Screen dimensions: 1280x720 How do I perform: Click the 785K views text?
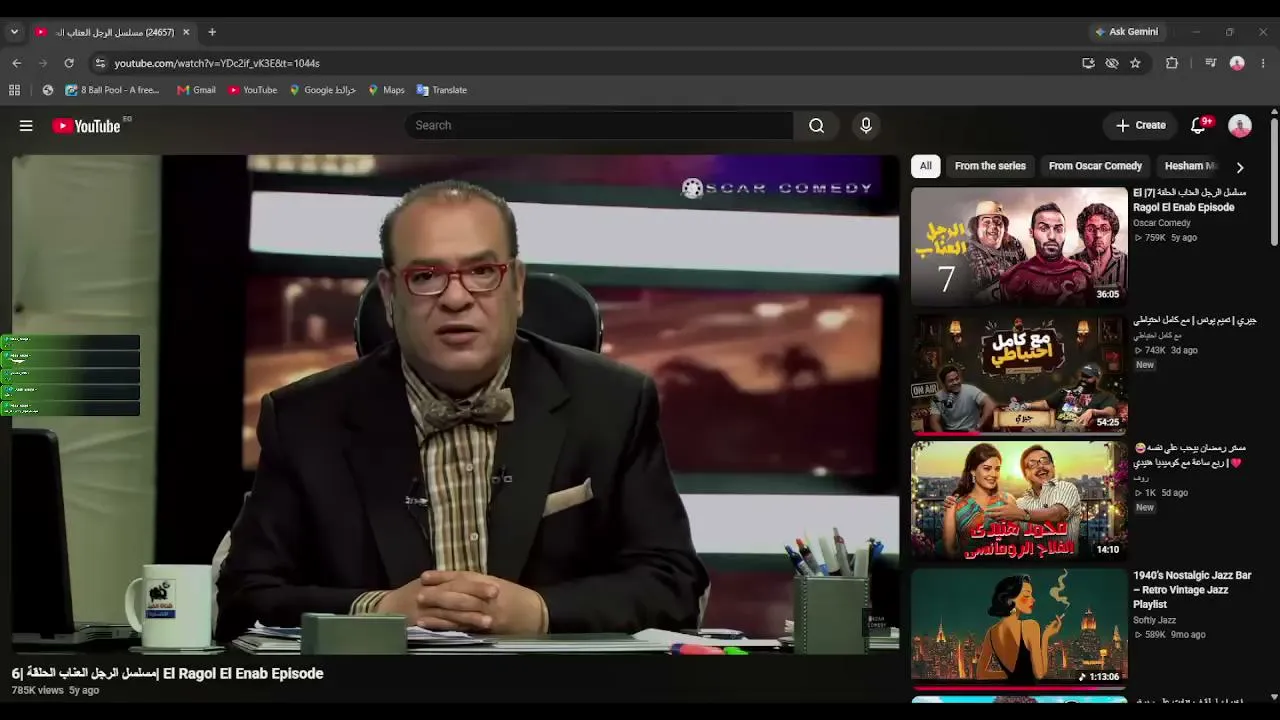pos(38,690)
